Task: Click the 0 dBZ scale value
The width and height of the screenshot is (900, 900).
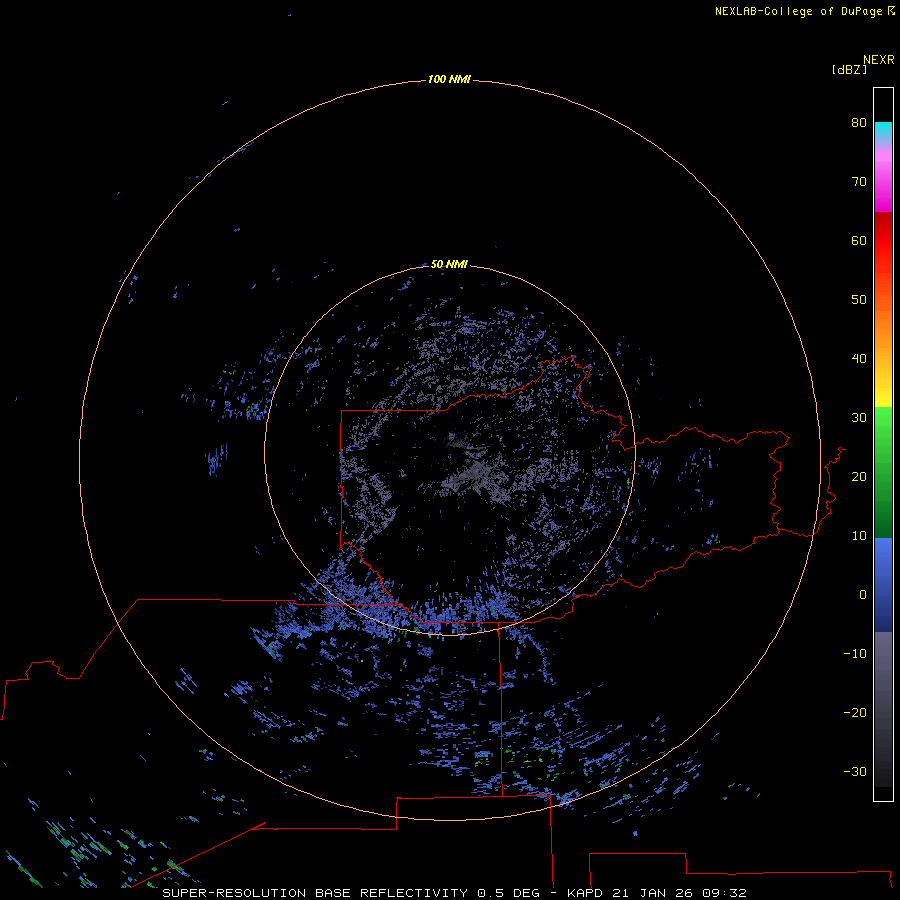Action: (x=863, y=595)
